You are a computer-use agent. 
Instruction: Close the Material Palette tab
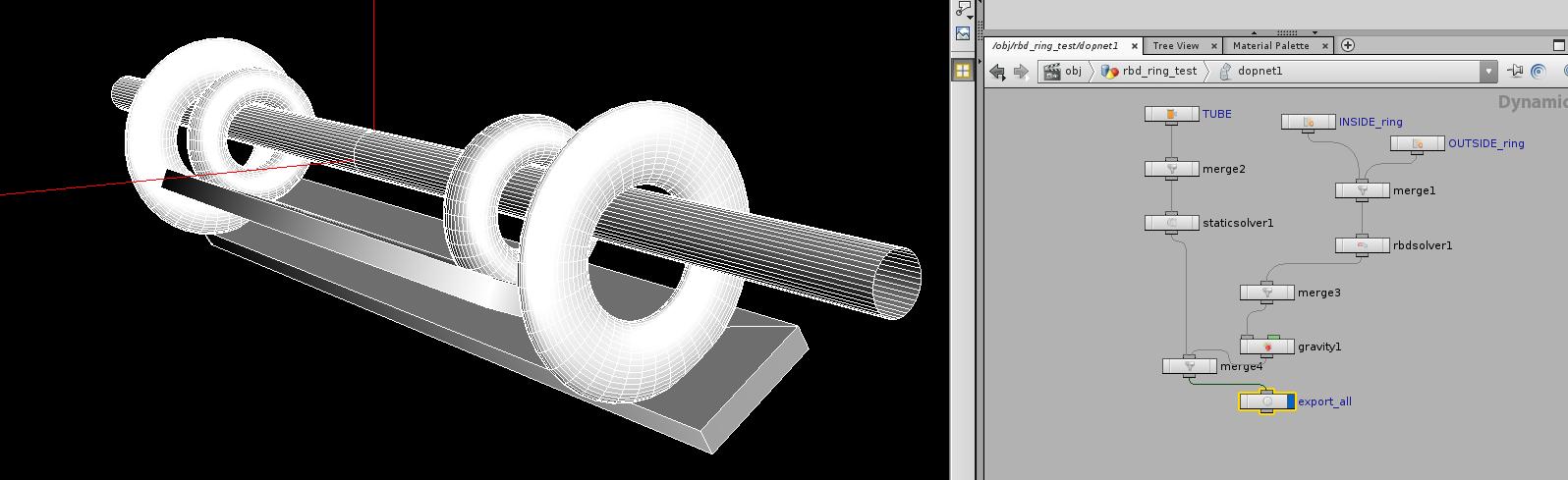[x=1325, y=46]
